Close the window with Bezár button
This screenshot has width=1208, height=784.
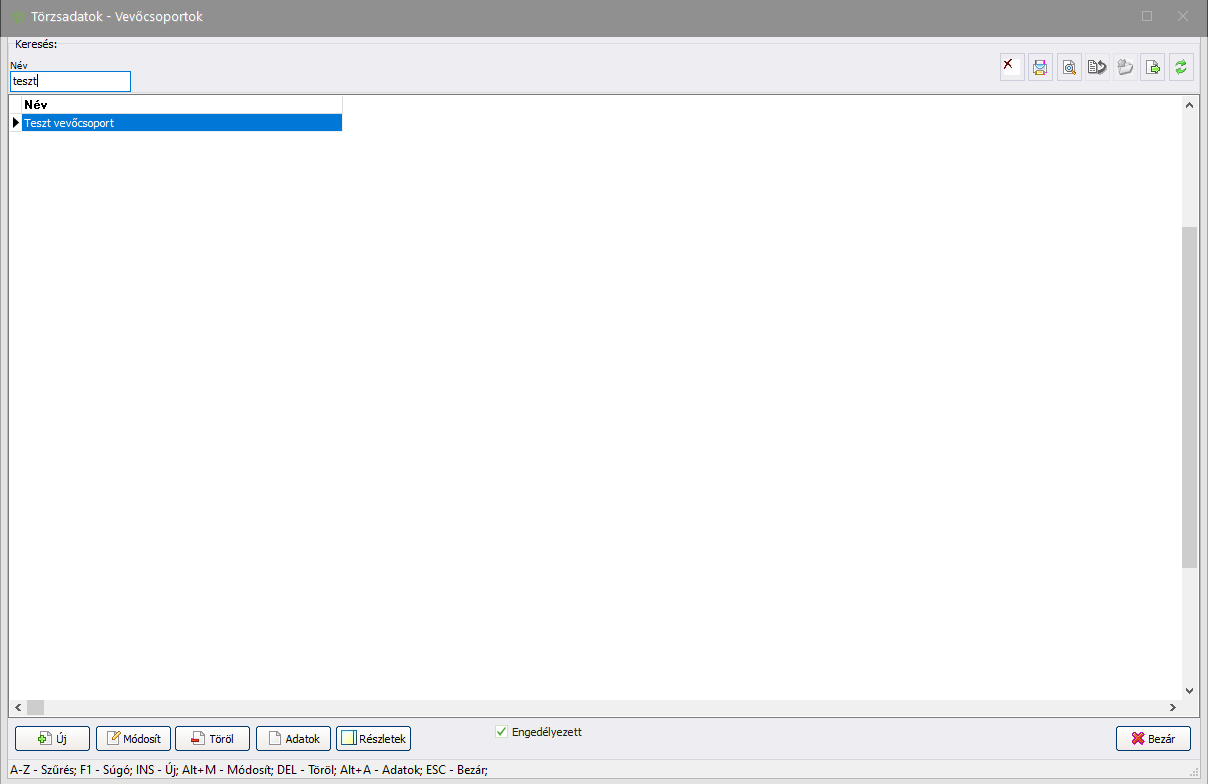1153,738
